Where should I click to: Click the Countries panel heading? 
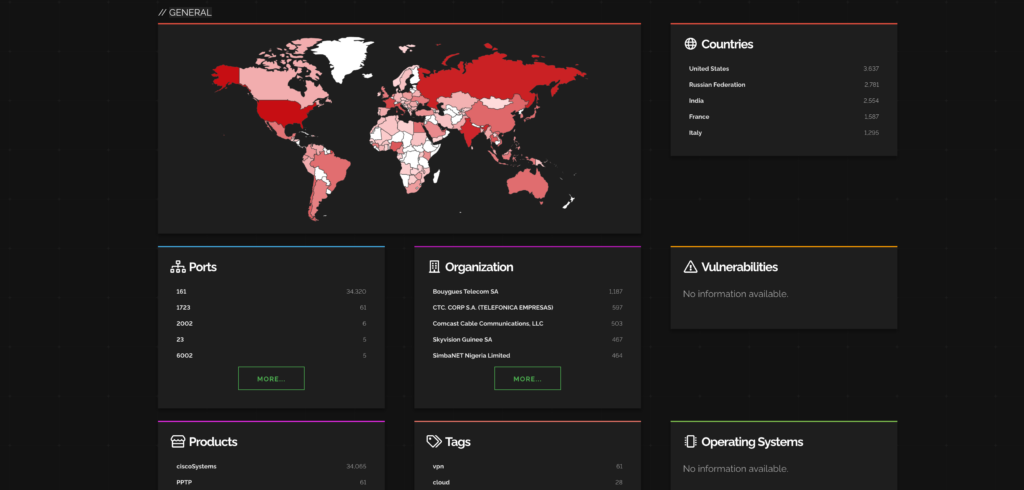727,44
